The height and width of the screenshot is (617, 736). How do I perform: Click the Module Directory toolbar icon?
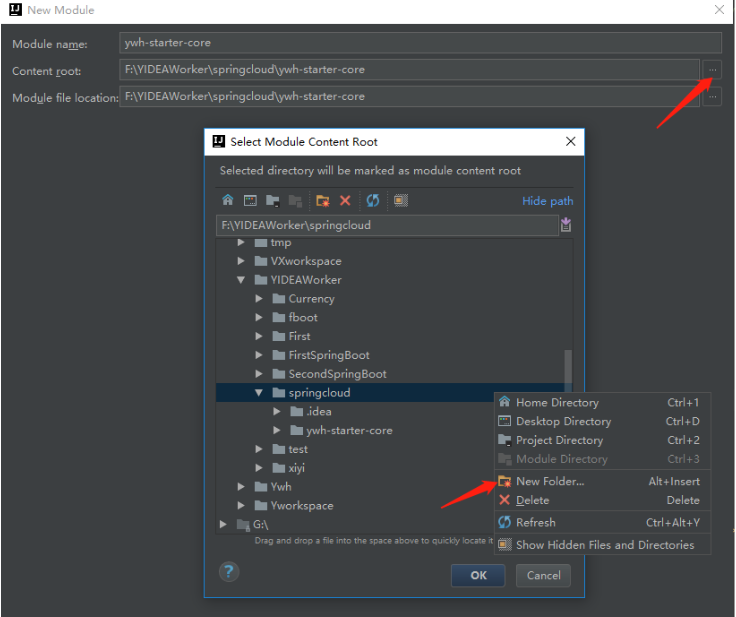[x=295, y=201]
